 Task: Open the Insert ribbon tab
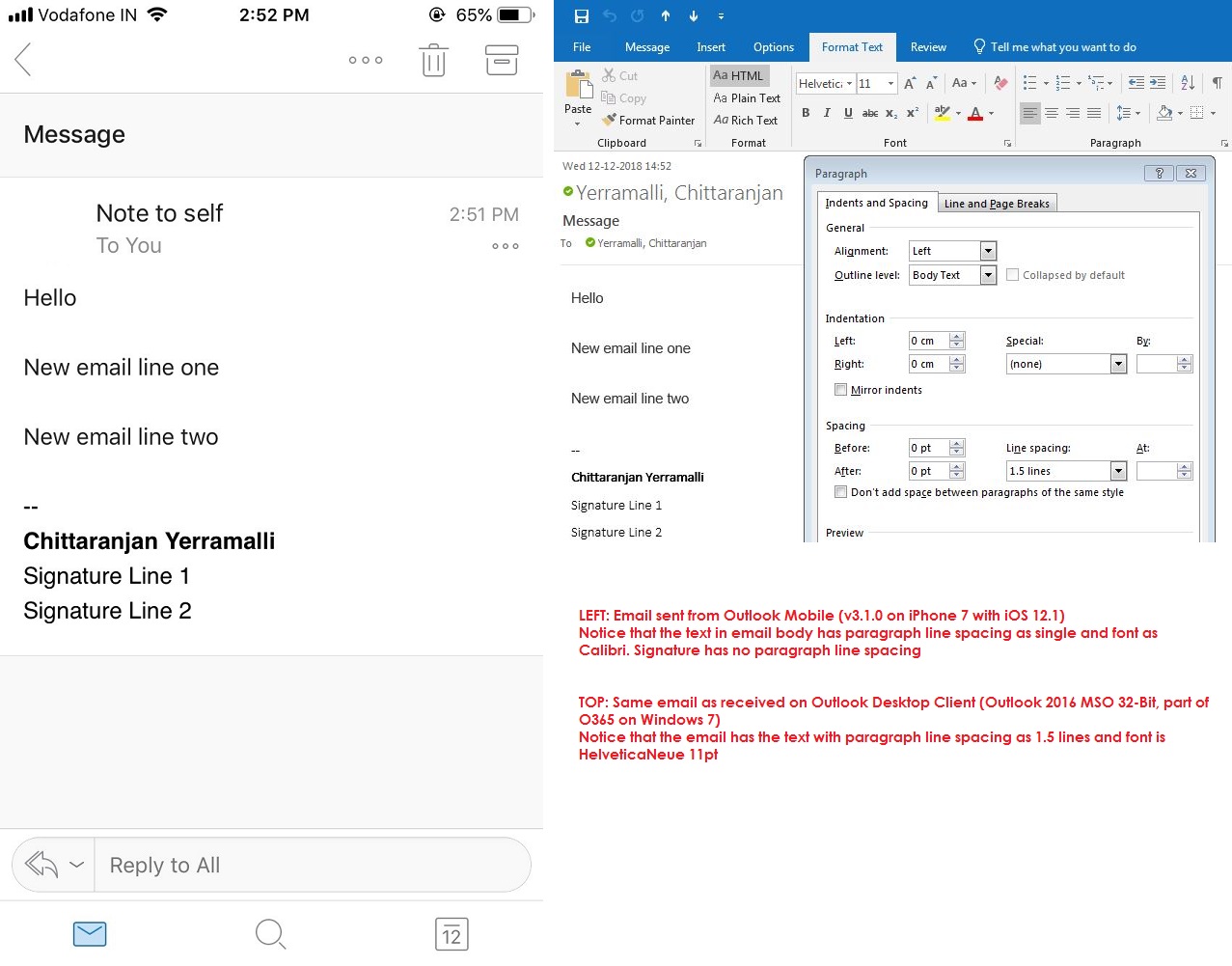click(x=711, y=46)
